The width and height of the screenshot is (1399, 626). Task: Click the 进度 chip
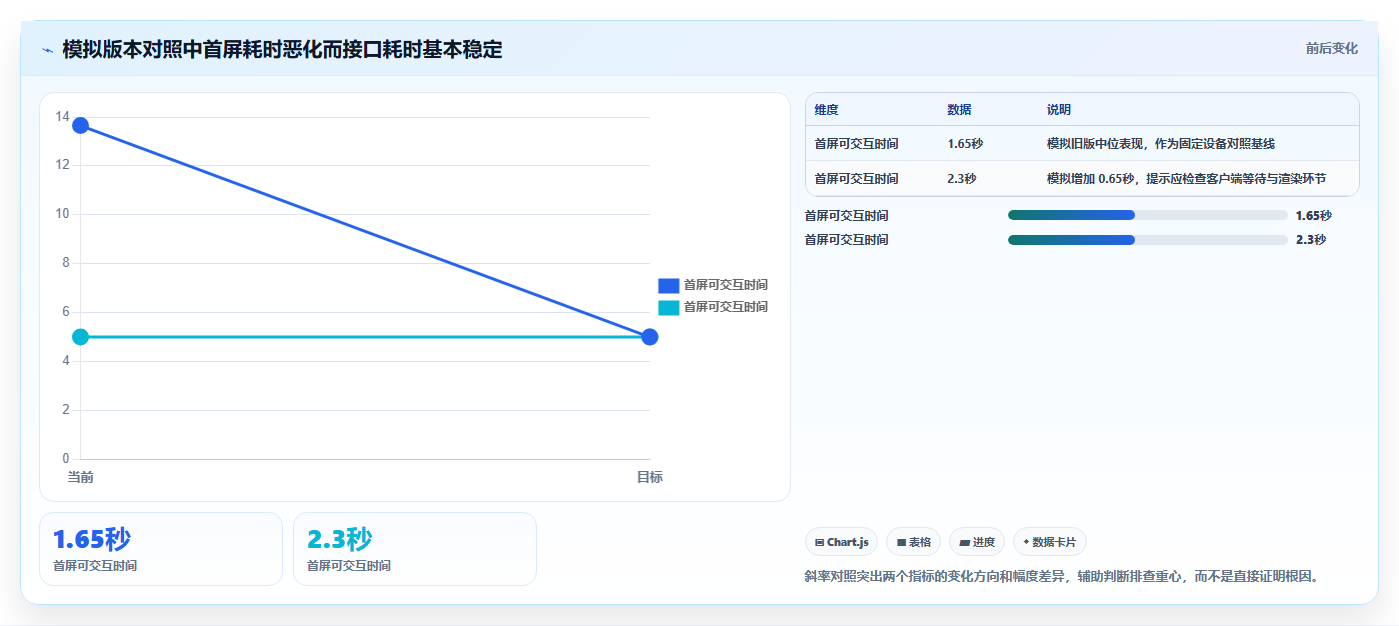(x=977, y=542)
